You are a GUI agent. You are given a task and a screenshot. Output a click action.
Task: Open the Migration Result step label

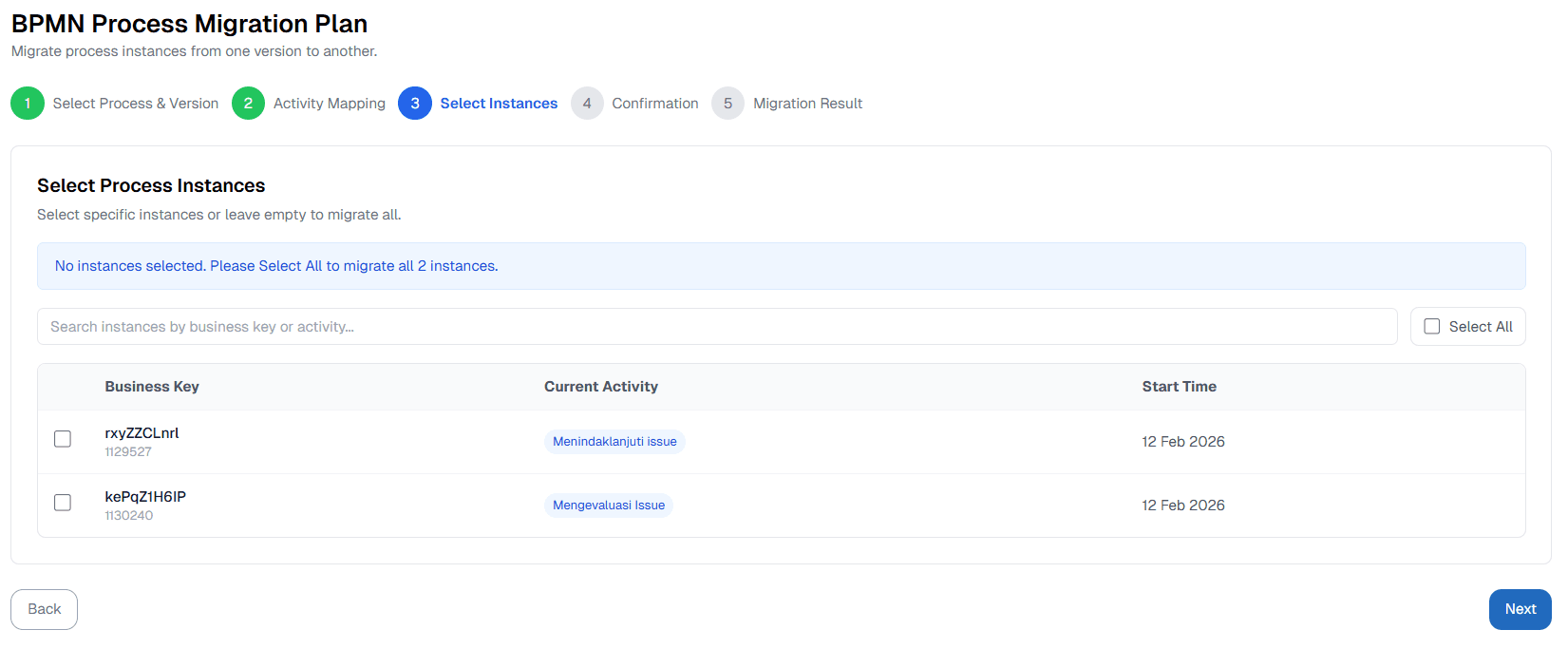[808, 104]
